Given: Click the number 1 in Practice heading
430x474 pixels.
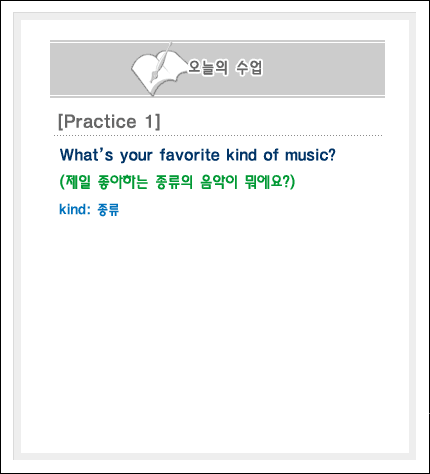Looking at the screenshot, I should tap(150, 121).
